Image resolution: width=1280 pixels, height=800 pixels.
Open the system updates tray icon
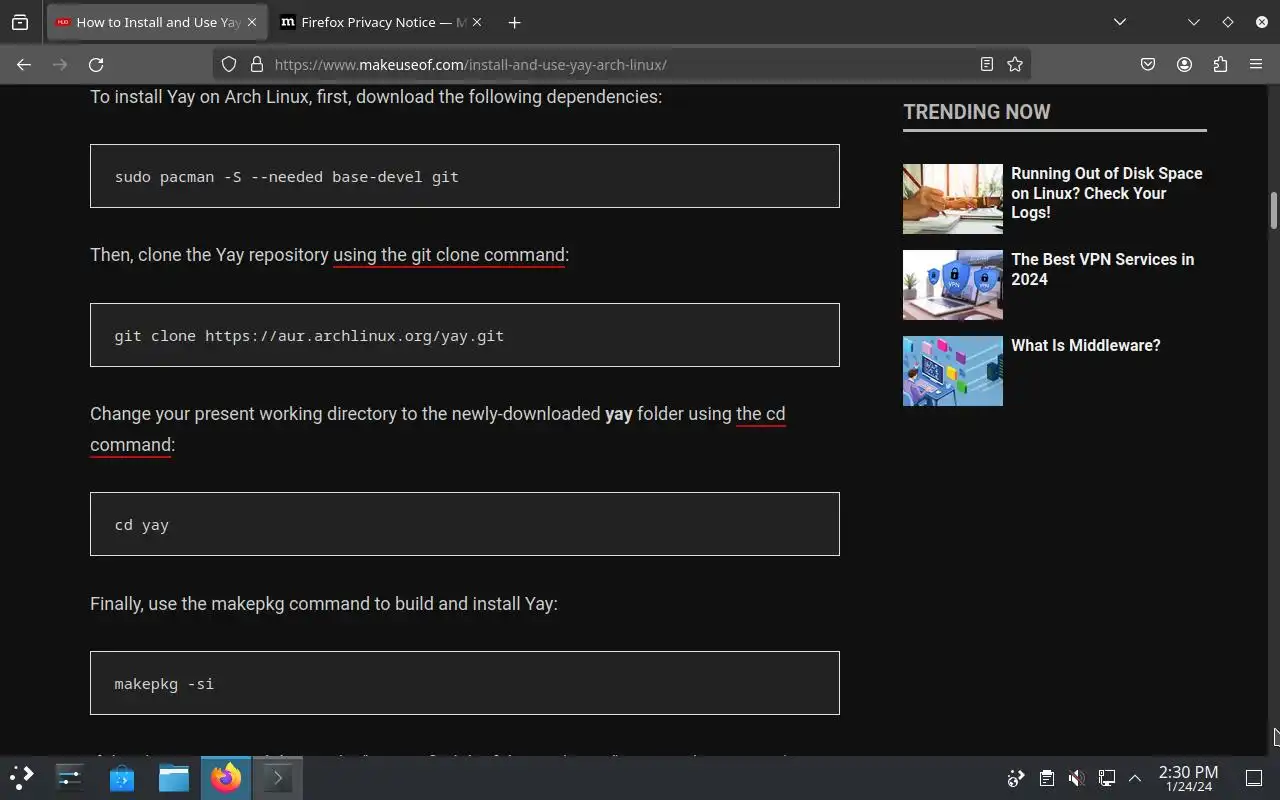point(1016,778)
